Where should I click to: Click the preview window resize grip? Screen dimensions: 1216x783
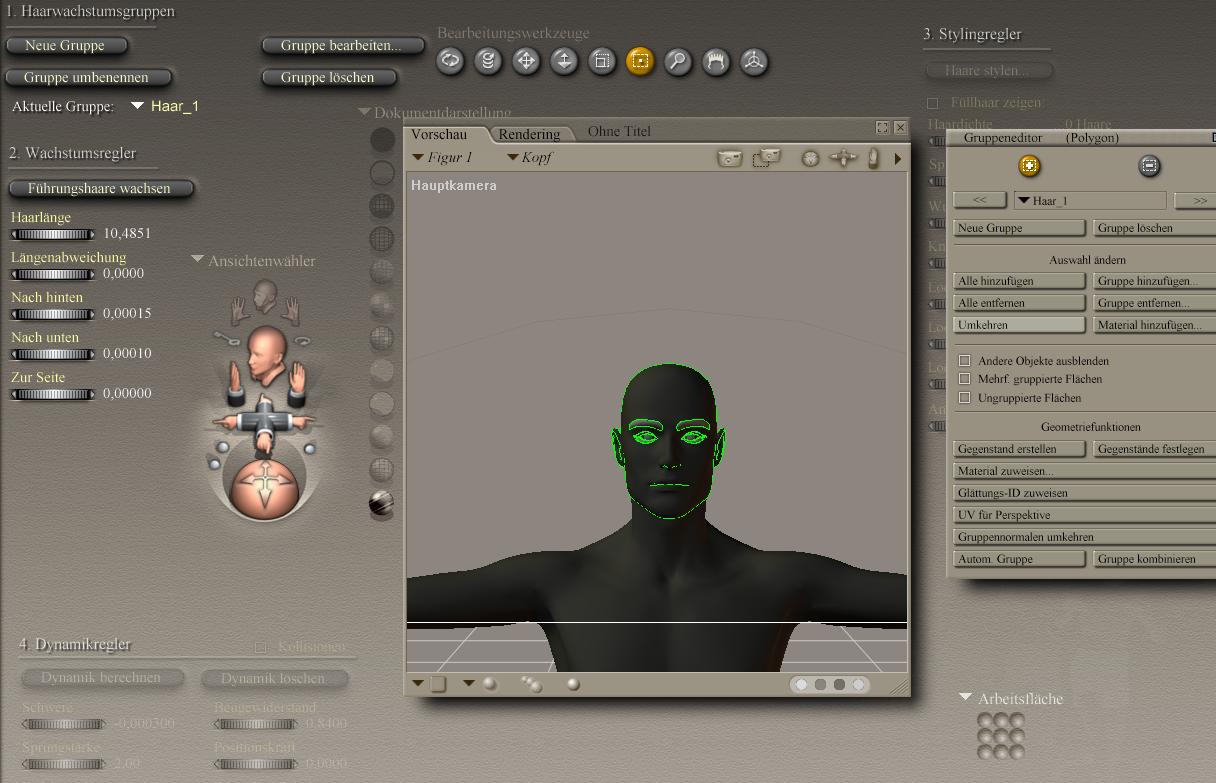(x=900, y=686)
